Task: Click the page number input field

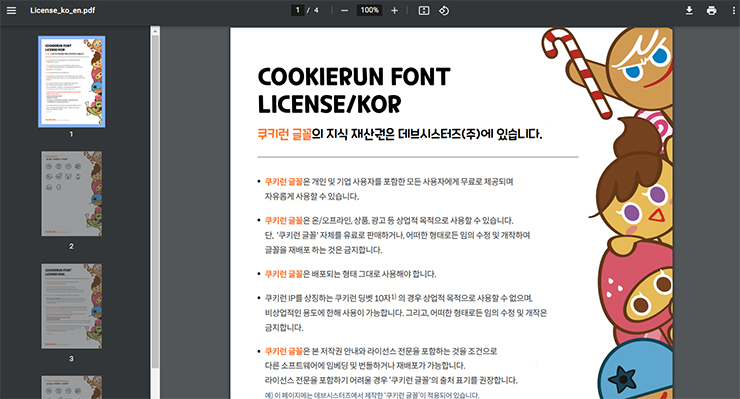Action: [297, 10]
